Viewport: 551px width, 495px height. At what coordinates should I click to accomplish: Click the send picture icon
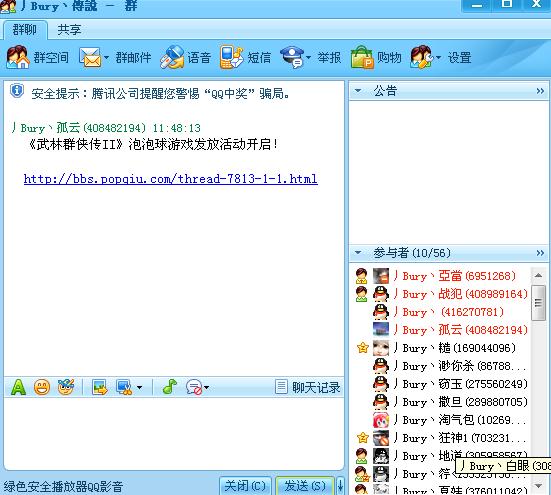[100, 387]
